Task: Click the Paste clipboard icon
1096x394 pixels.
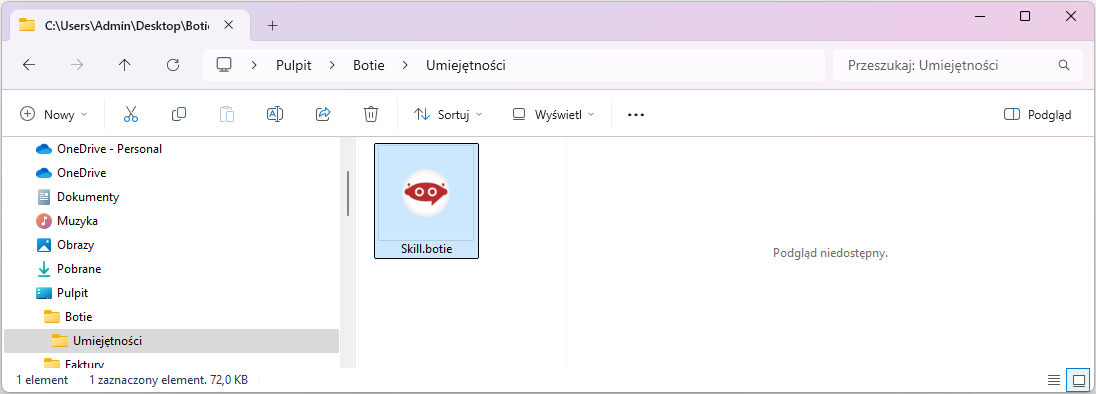Action: 226,115
